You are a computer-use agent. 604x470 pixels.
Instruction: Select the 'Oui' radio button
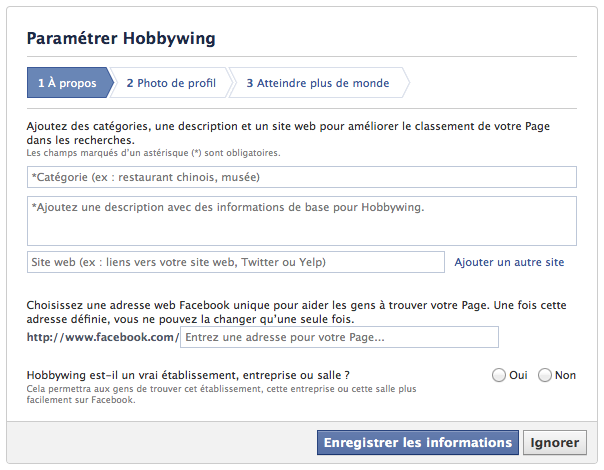[x=498, y=375]
